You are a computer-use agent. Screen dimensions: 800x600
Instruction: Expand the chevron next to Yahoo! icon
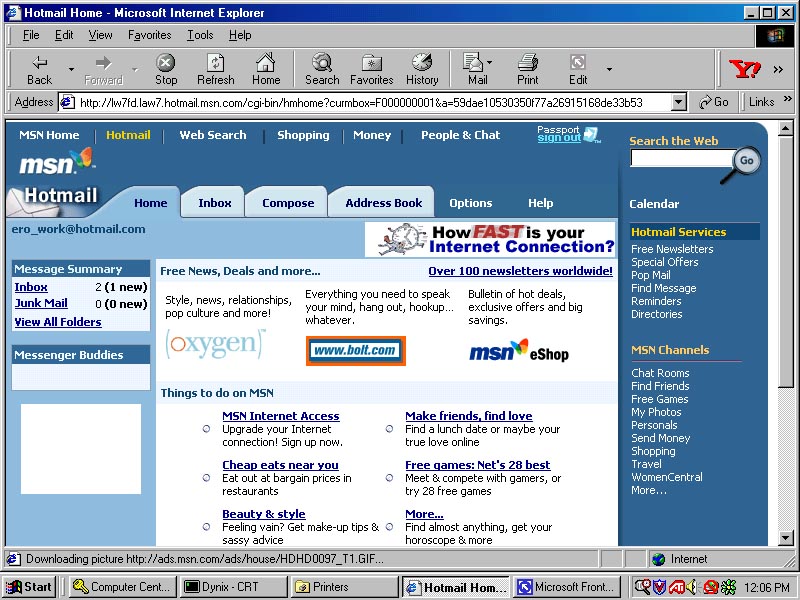coord(778,69)
